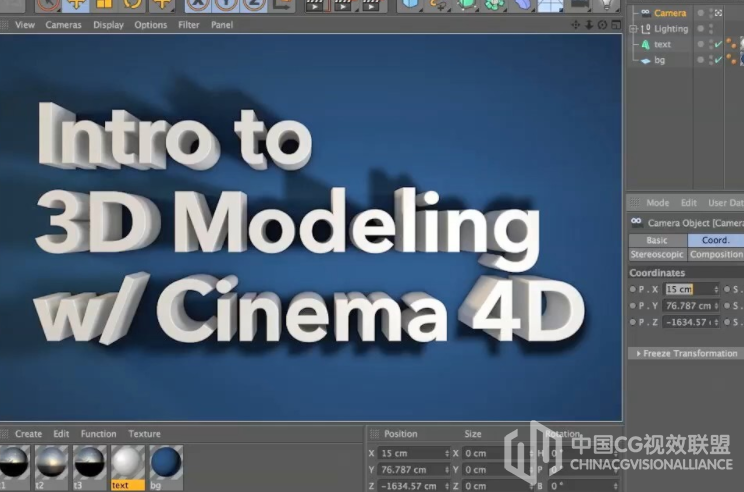The image size is (744, 492).
Task: Select Lighting null in Object Manager
Action: [671, 29]
